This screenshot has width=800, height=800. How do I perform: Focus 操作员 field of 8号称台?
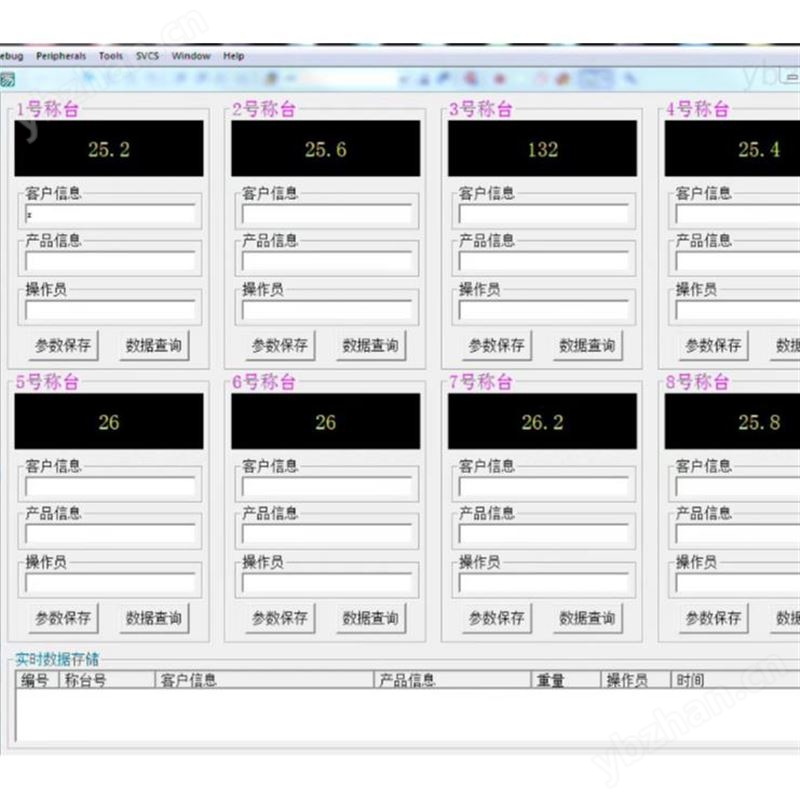tap(738, 583)
